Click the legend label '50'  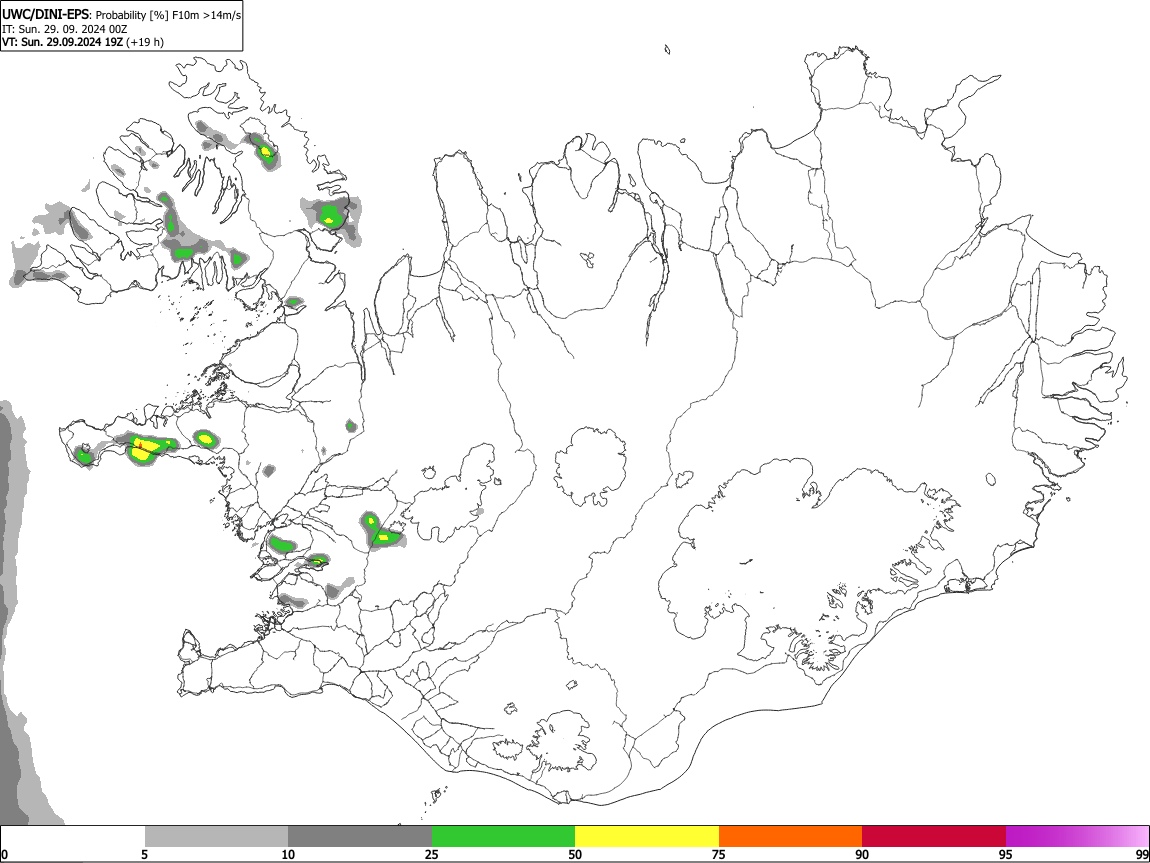[575, 854]
